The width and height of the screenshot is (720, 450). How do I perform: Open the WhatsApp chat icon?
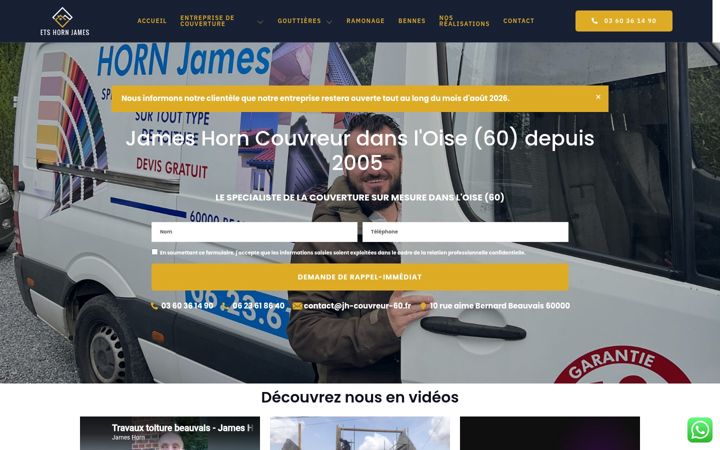coord(699,430)
